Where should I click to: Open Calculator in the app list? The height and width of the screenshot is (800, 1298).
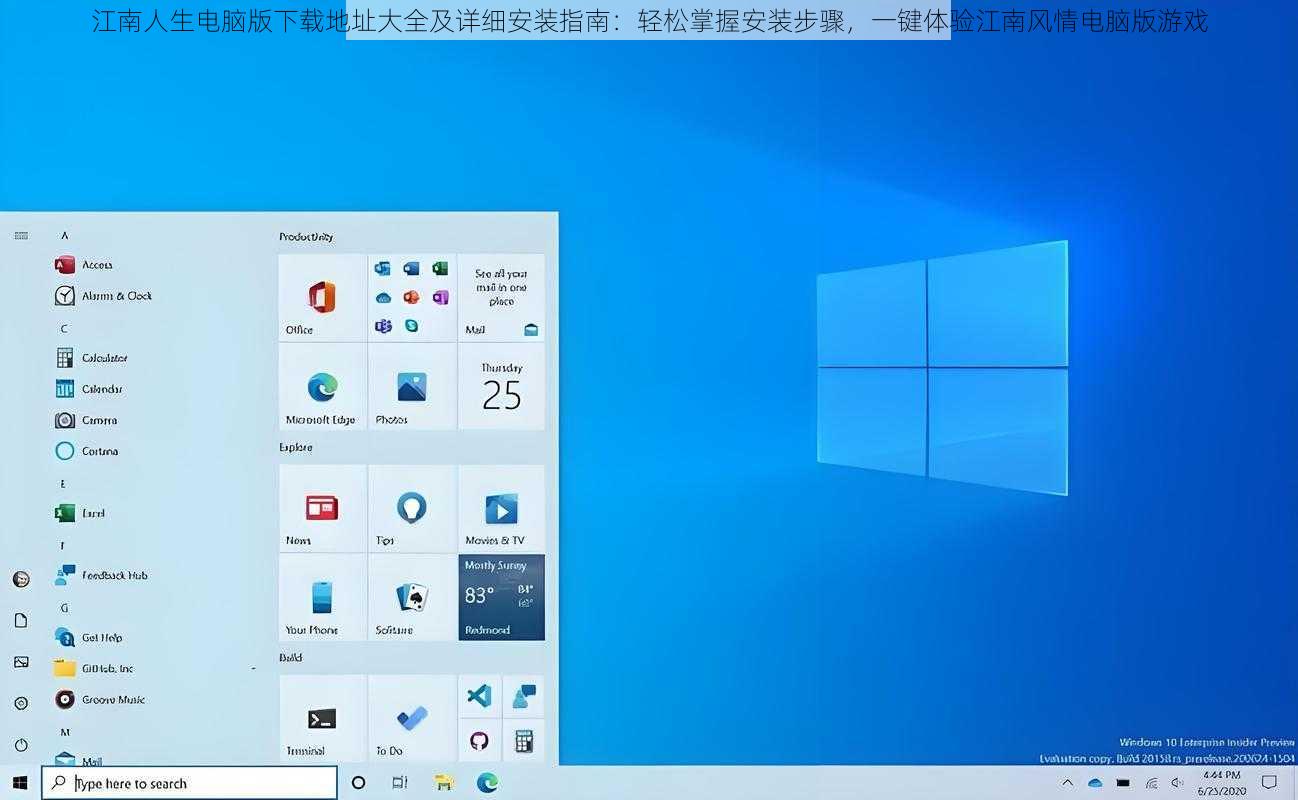pos(92,358)
